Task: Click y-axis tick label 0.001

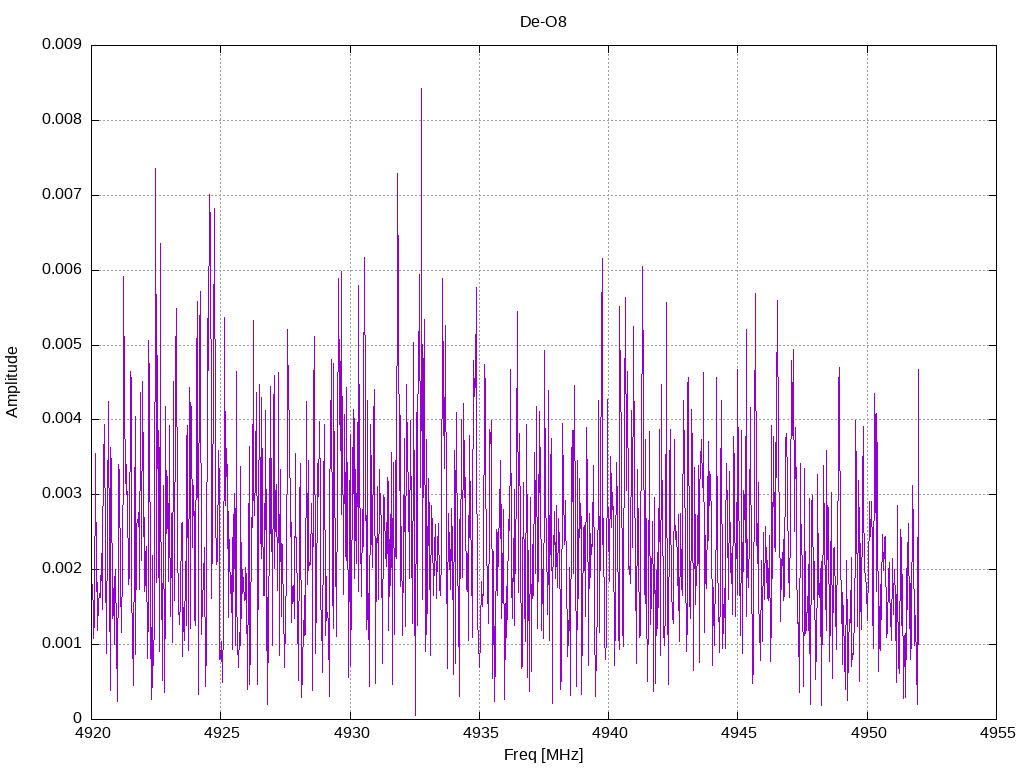Action: click(x=62, y=643)
